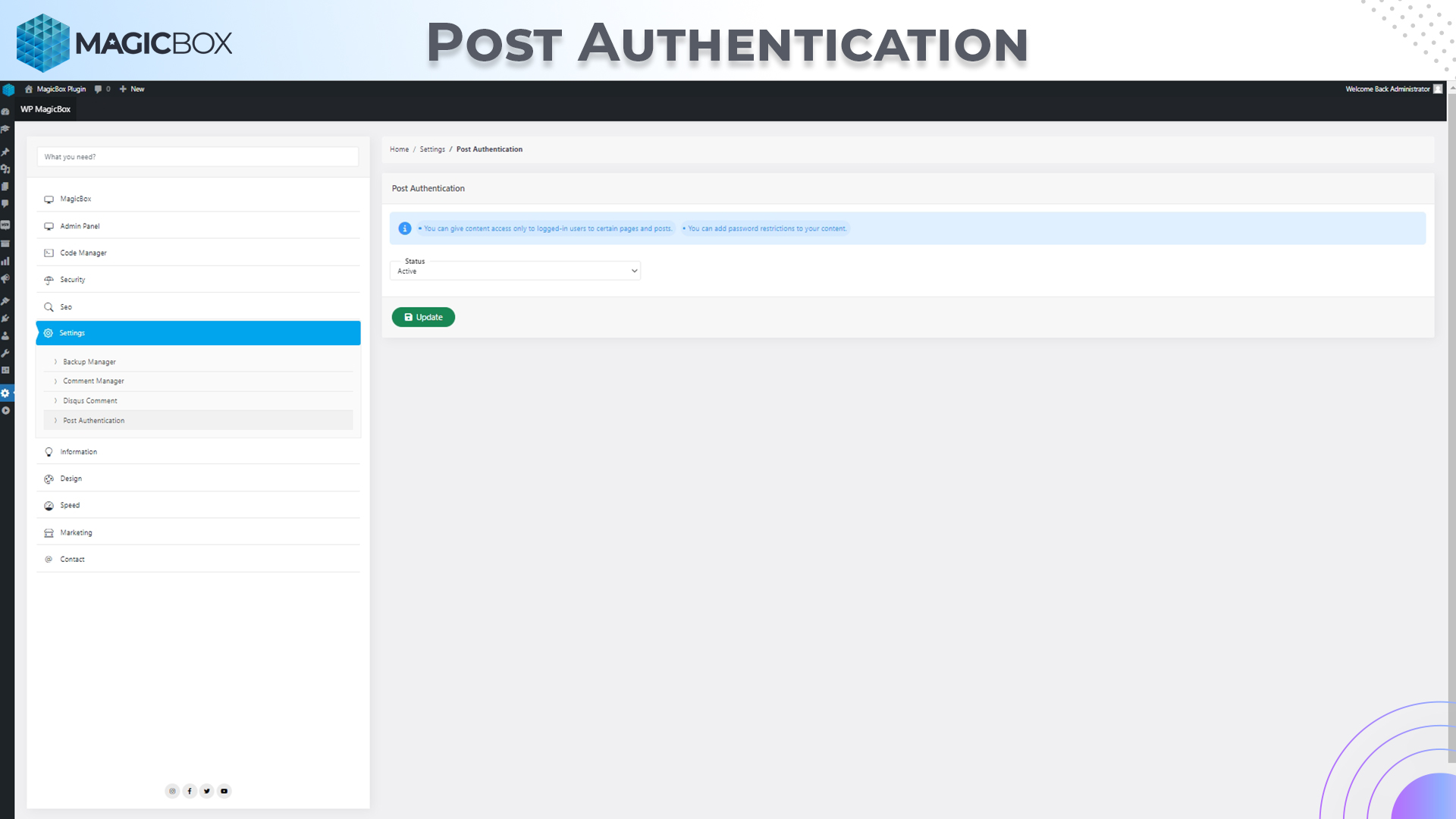
Task: Open the Security menu item
Action: click(x=198, y=280)
